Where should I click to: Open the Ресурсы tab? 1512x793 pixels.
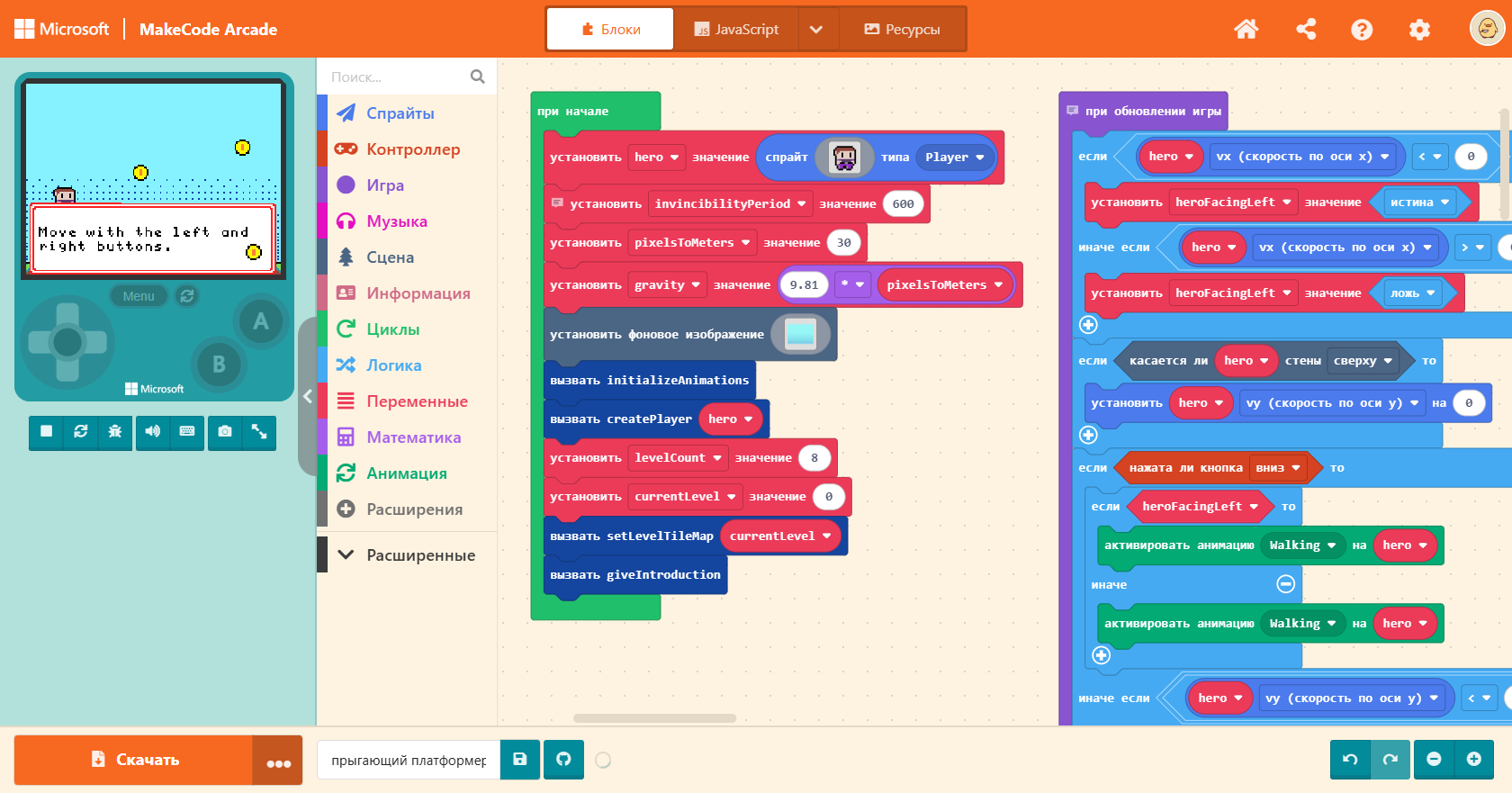point(902,29)
